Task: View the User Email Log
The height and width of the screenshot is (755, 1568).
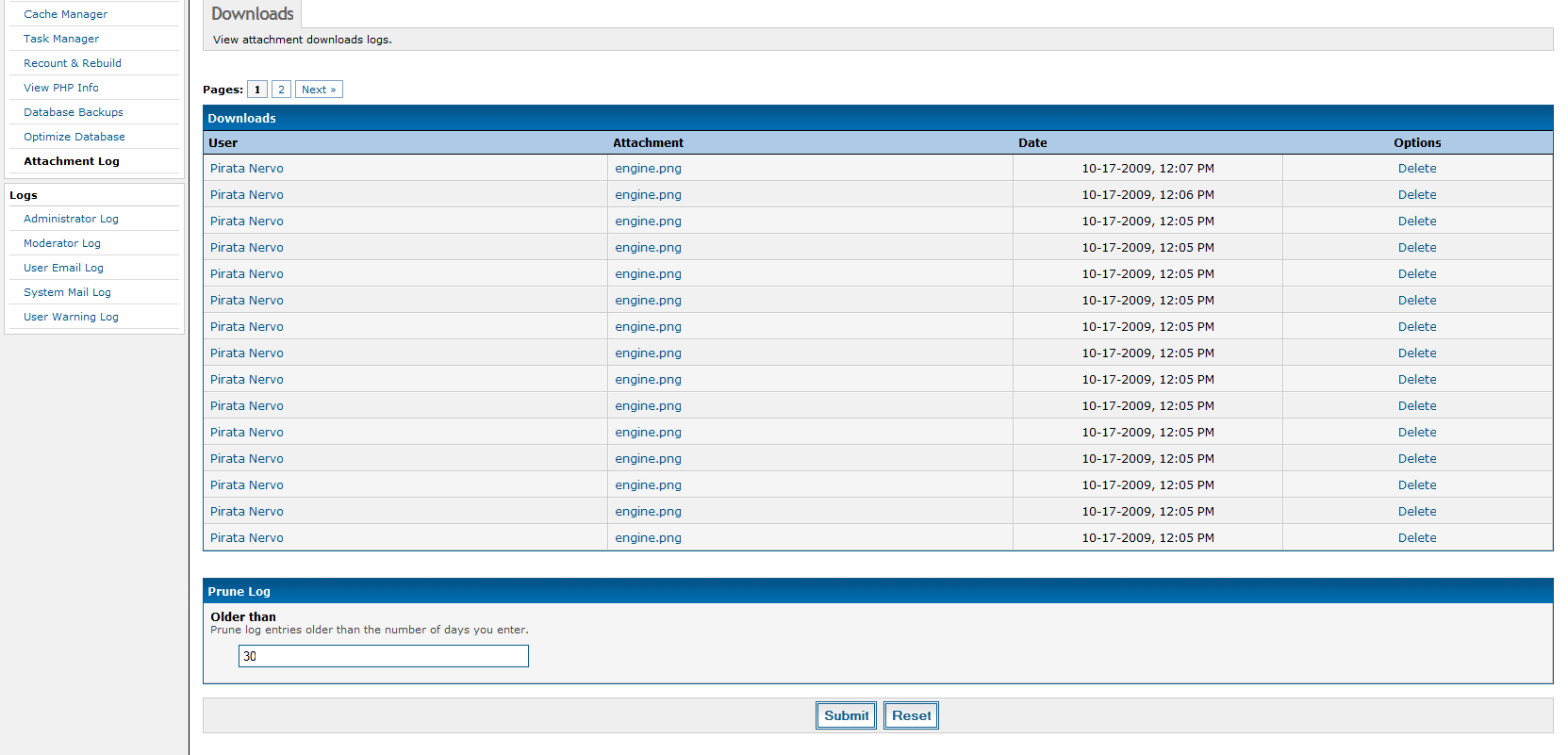Action: pos(63,268)
